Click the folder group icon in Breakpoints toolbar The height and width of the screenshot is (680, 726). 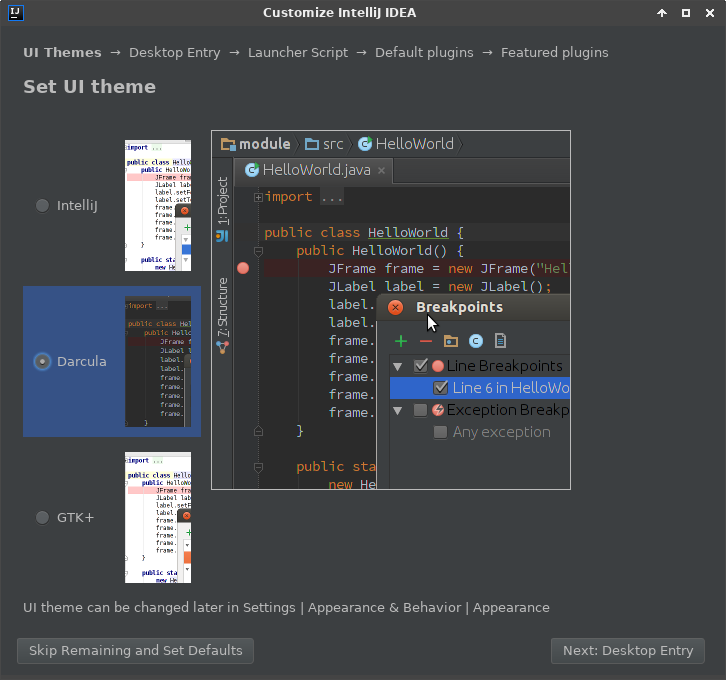point(451,341)
